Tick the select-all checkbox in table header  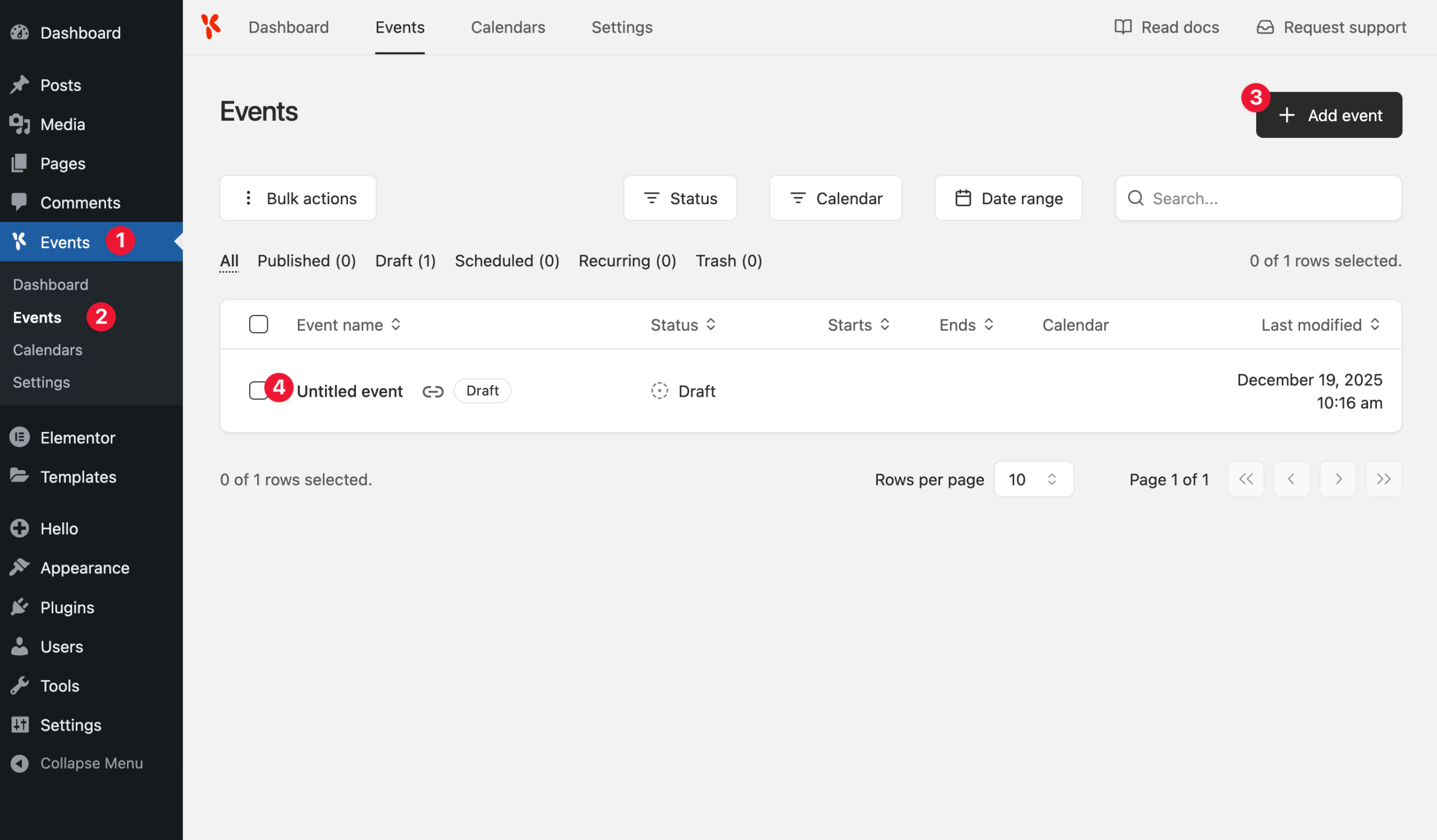coord(258,324)
